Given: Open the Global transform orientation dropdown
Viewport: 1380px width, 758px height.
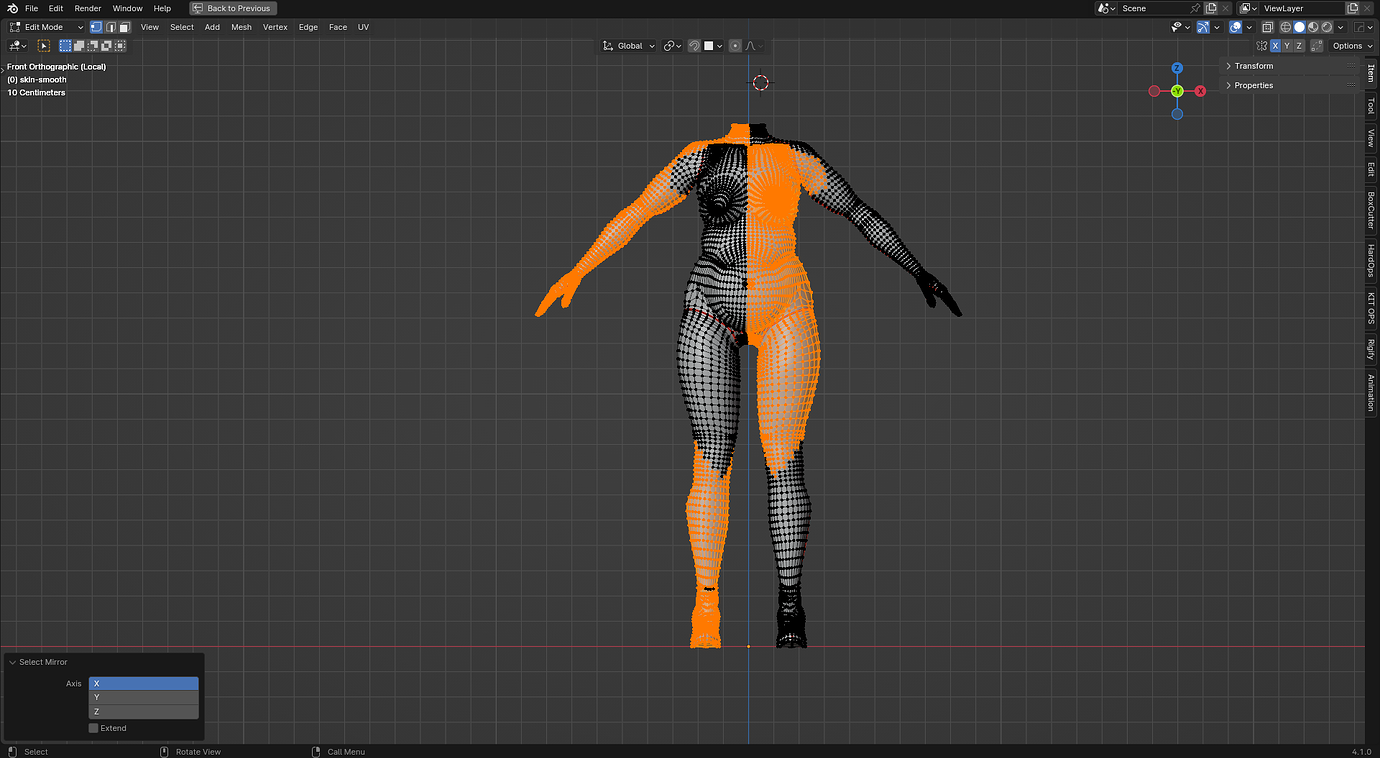Looking at the screenshot, I should (x=629, y=46).
